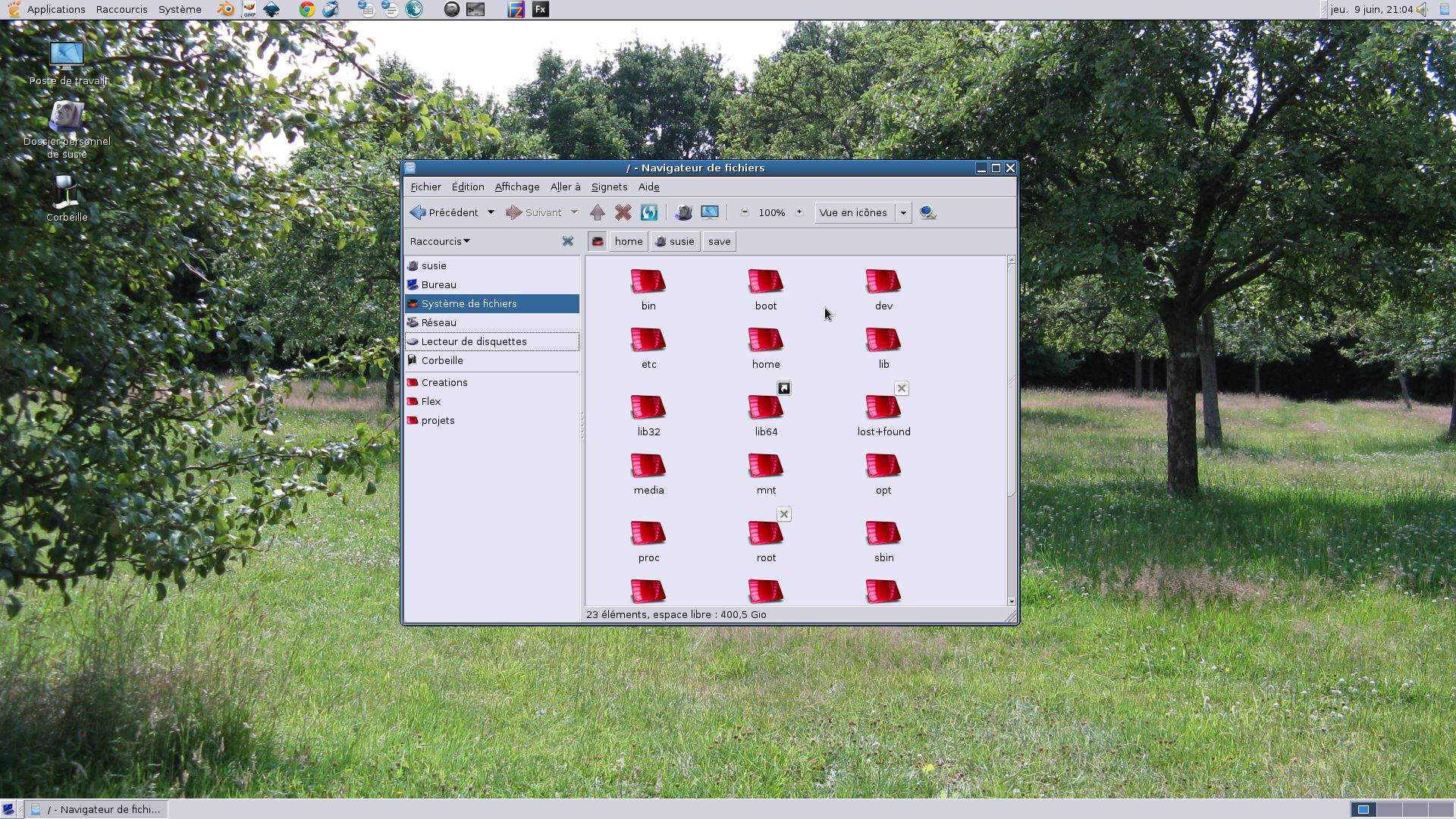The height and width of the screenshot is (819, 1456).
Task: Click the Précédent back button
Action: [444, 213]
